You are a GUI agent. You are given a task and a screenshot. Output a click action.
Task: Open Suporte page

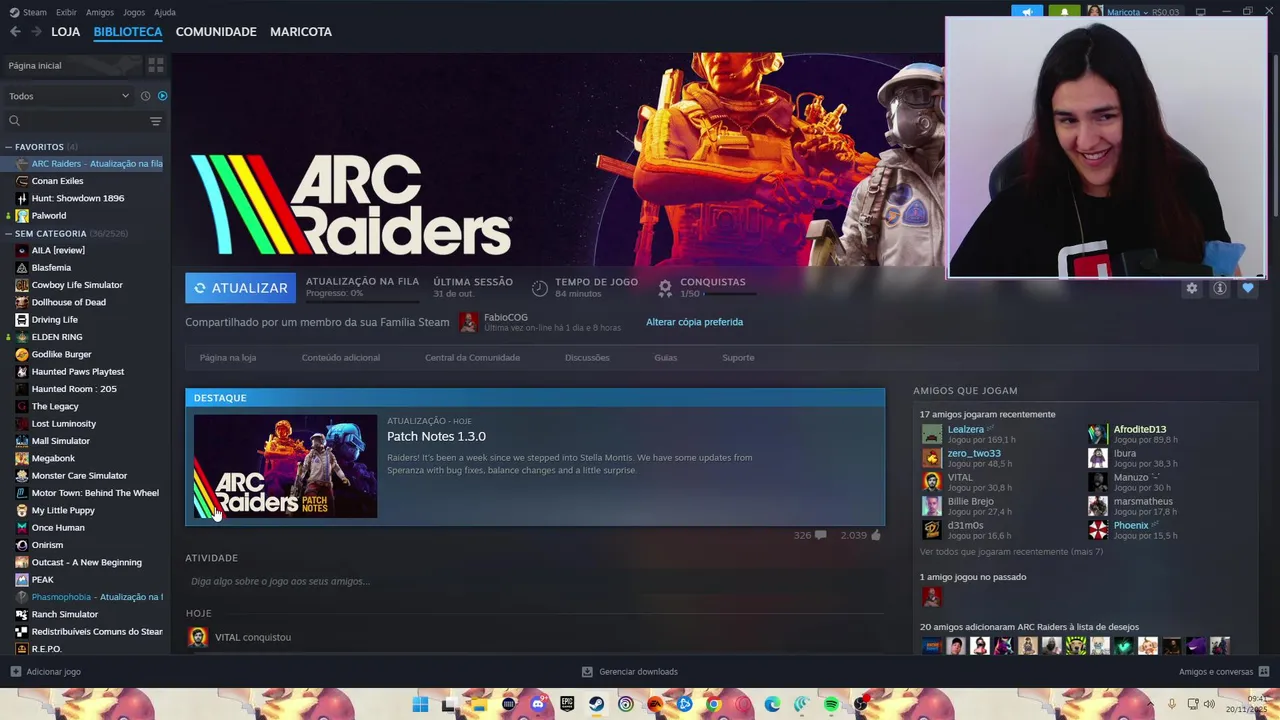[x=738, y=358]
